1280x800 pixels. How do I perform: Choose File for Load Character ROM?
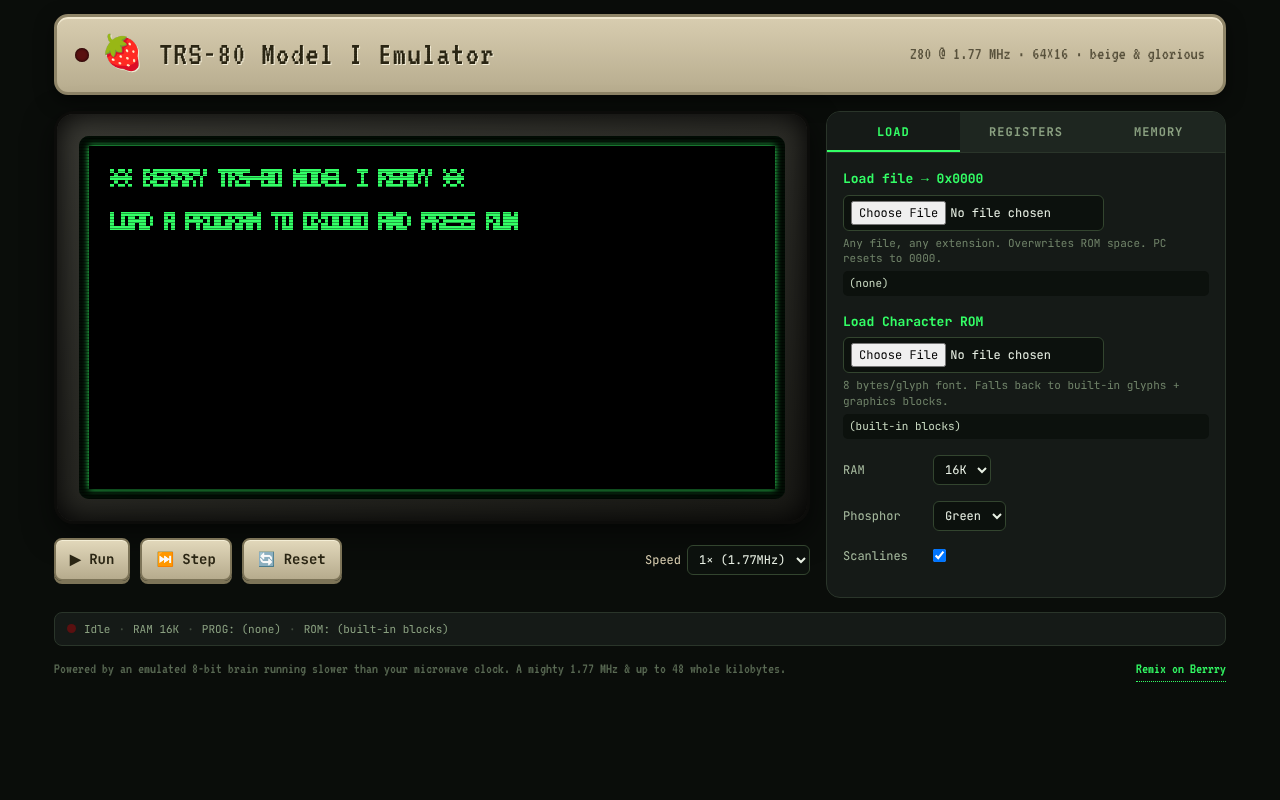[x=898, y=355]
